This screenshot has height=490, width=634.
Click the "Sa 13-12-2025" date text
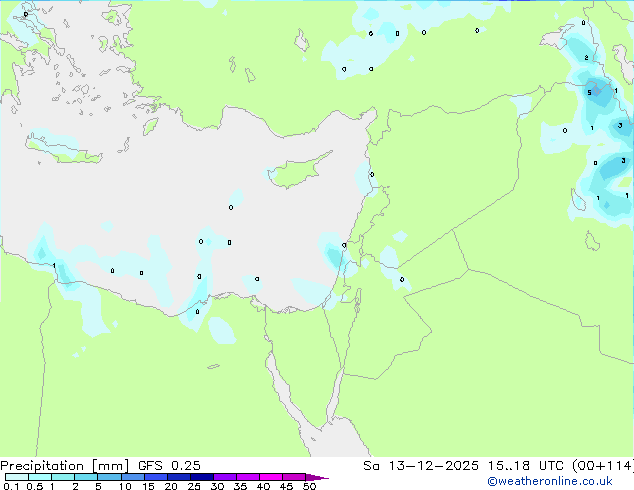point(421,466)
